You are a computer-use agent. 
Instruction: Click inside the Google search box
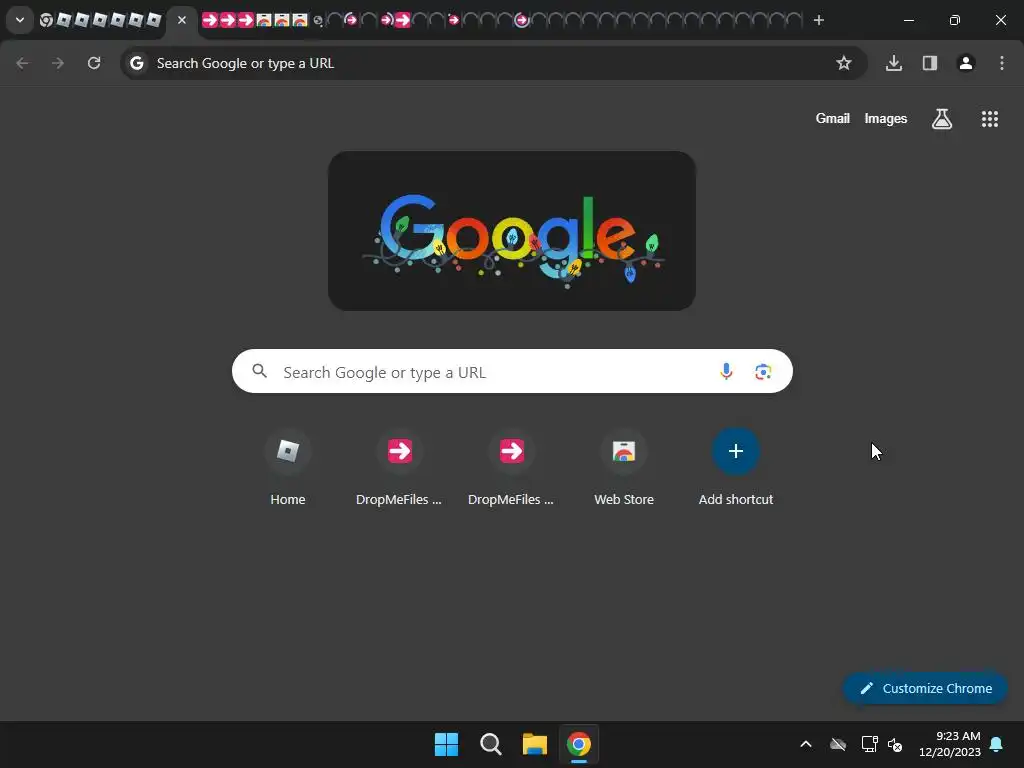[512, 372]
